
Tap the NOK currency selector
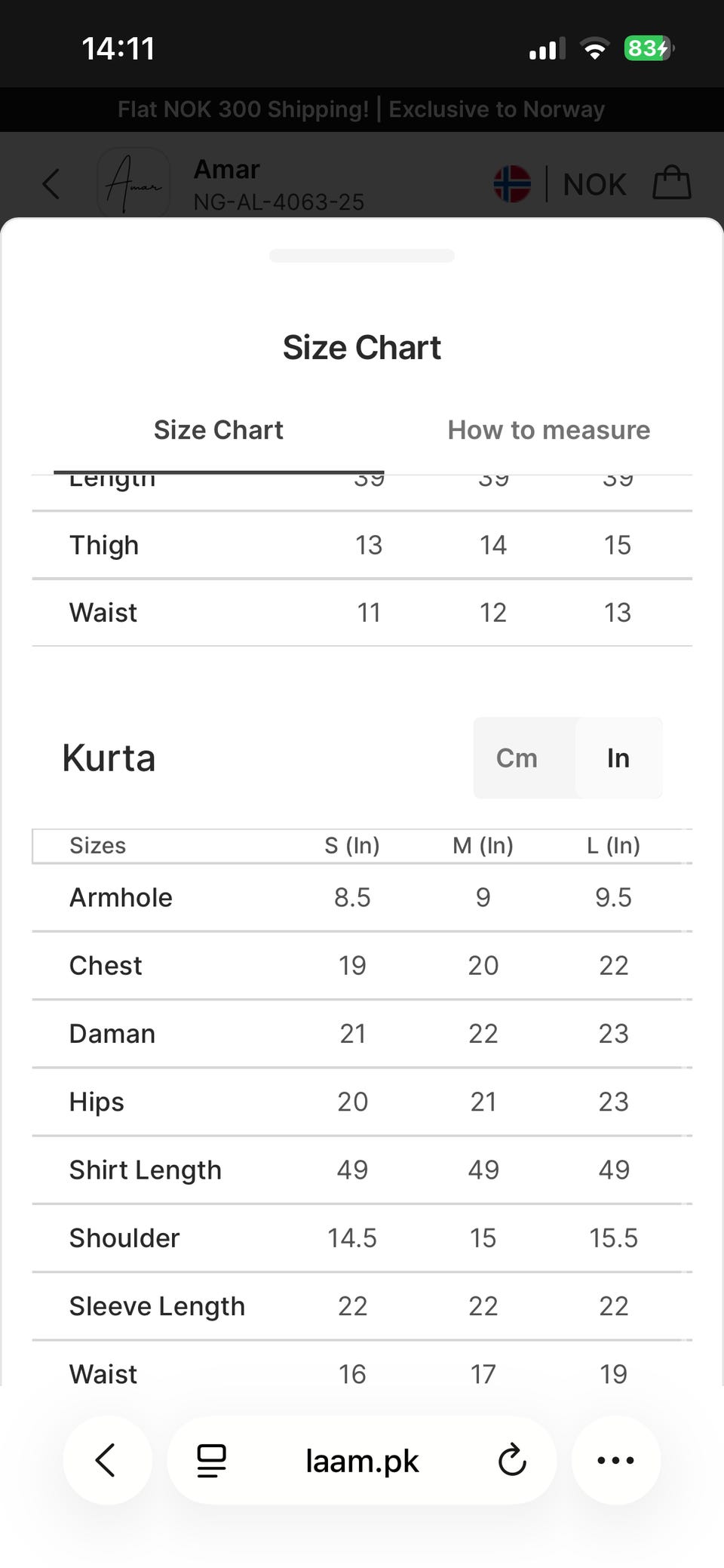pos(594,184)
